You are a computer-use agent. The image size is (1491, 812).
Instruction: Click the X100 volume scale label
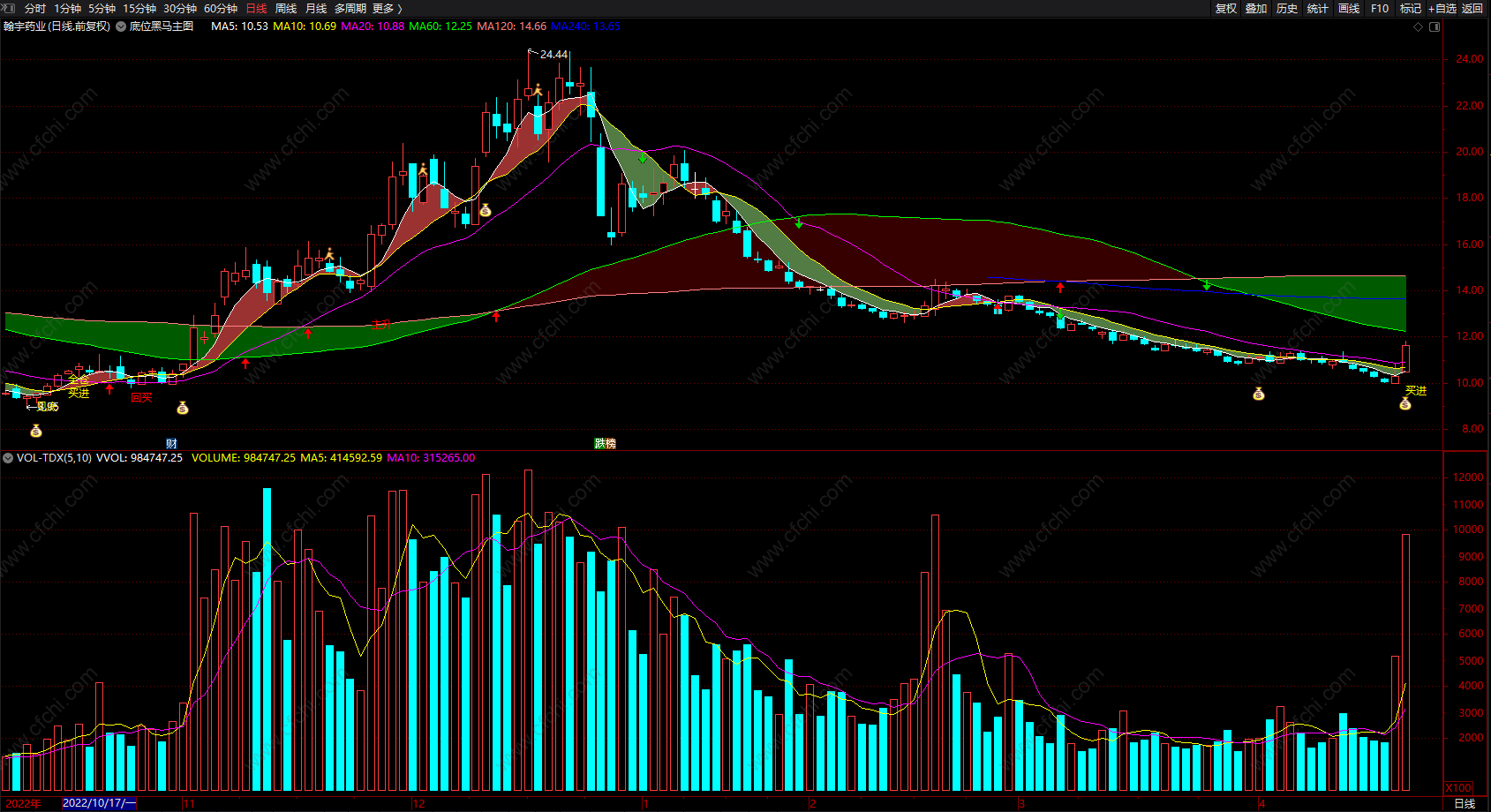coord(1458,788)
